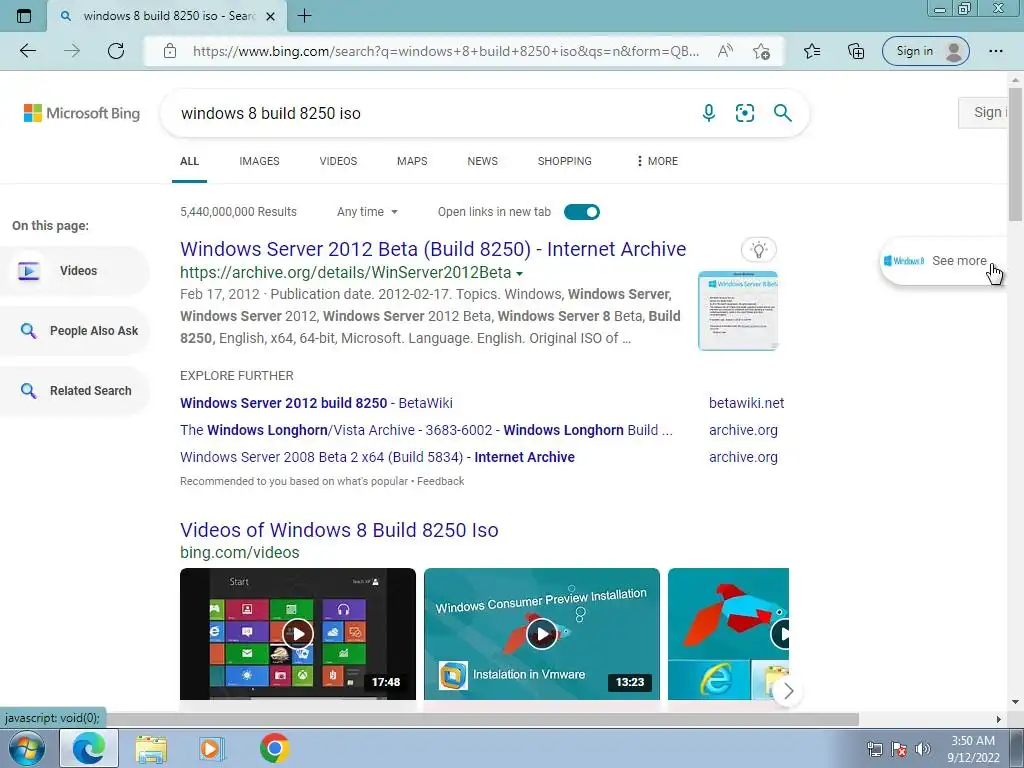Switch to SHOPPING tab
Screen dimensions: 1024x768
tap(565, 161)
